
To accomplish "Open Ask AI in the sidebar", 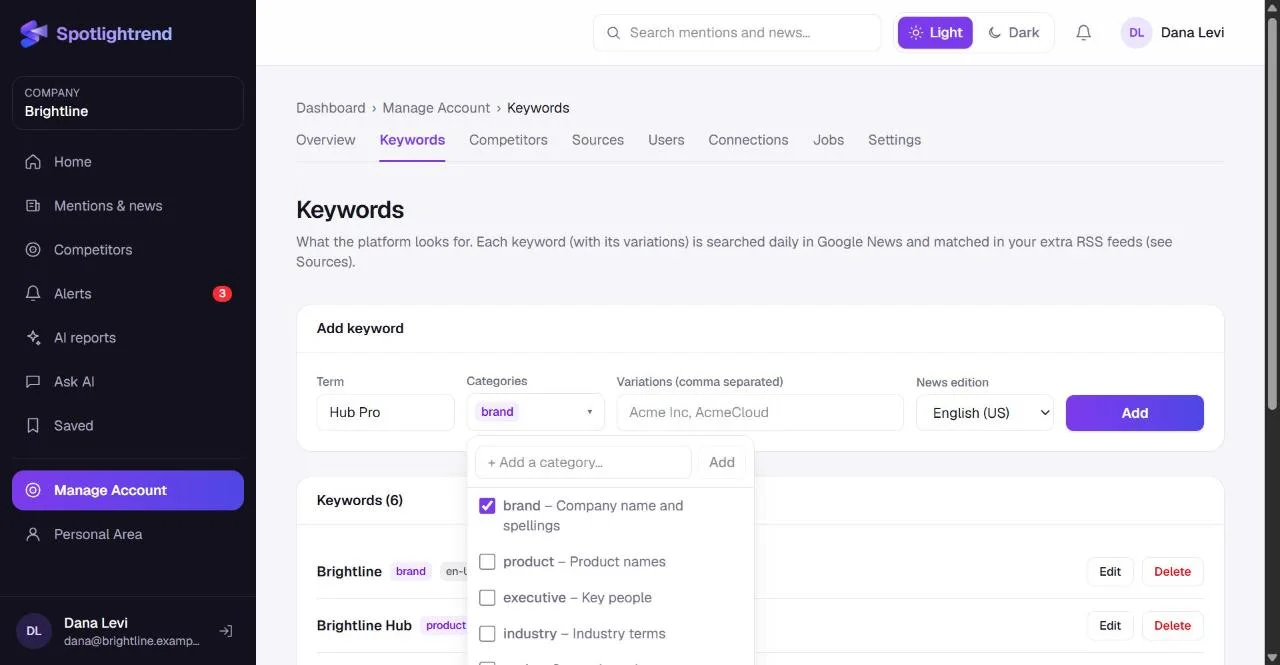I will (x=128, y=382).
